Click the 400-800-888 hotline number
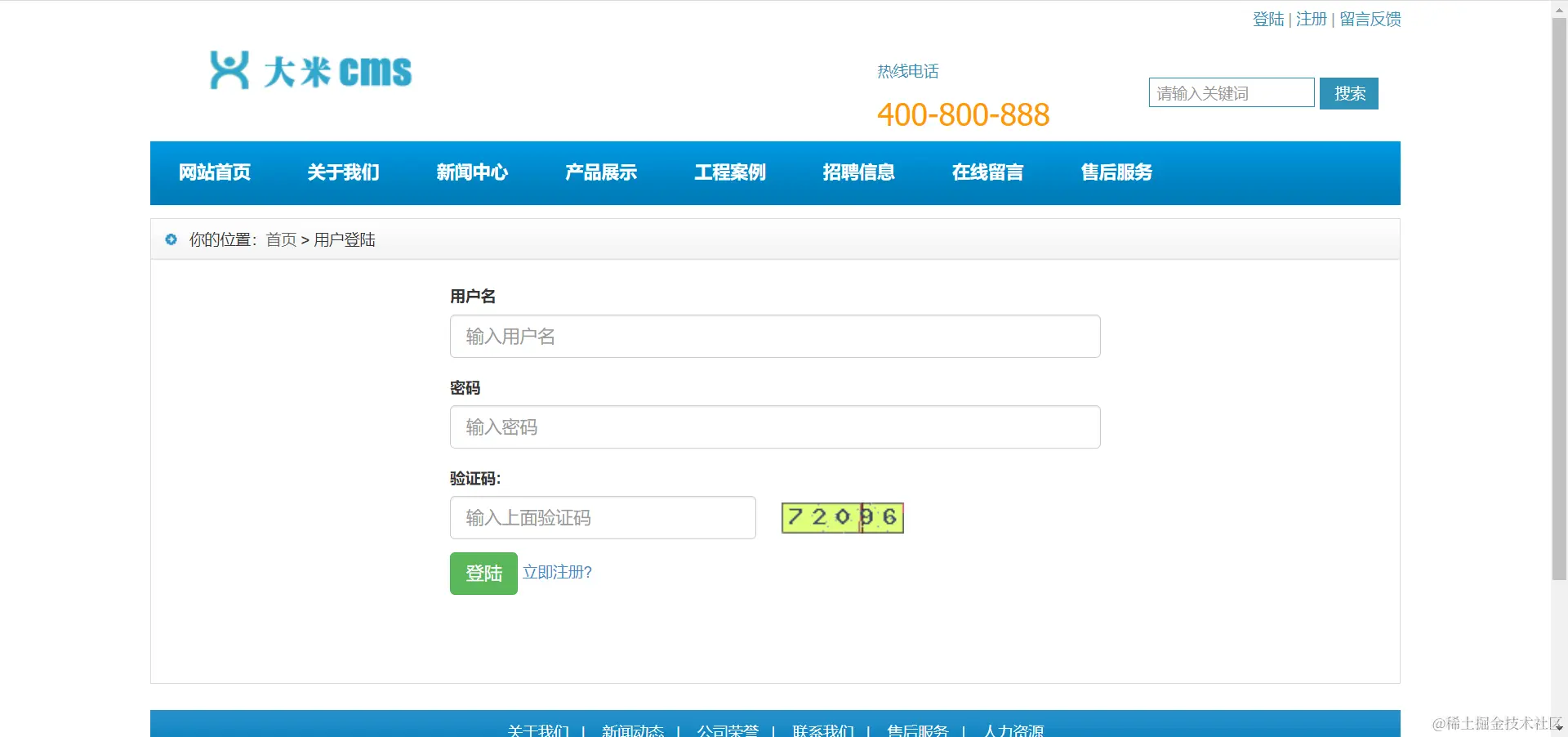Image resolution: width=1568 pixels, height=737 pixels. coord(963,114)
